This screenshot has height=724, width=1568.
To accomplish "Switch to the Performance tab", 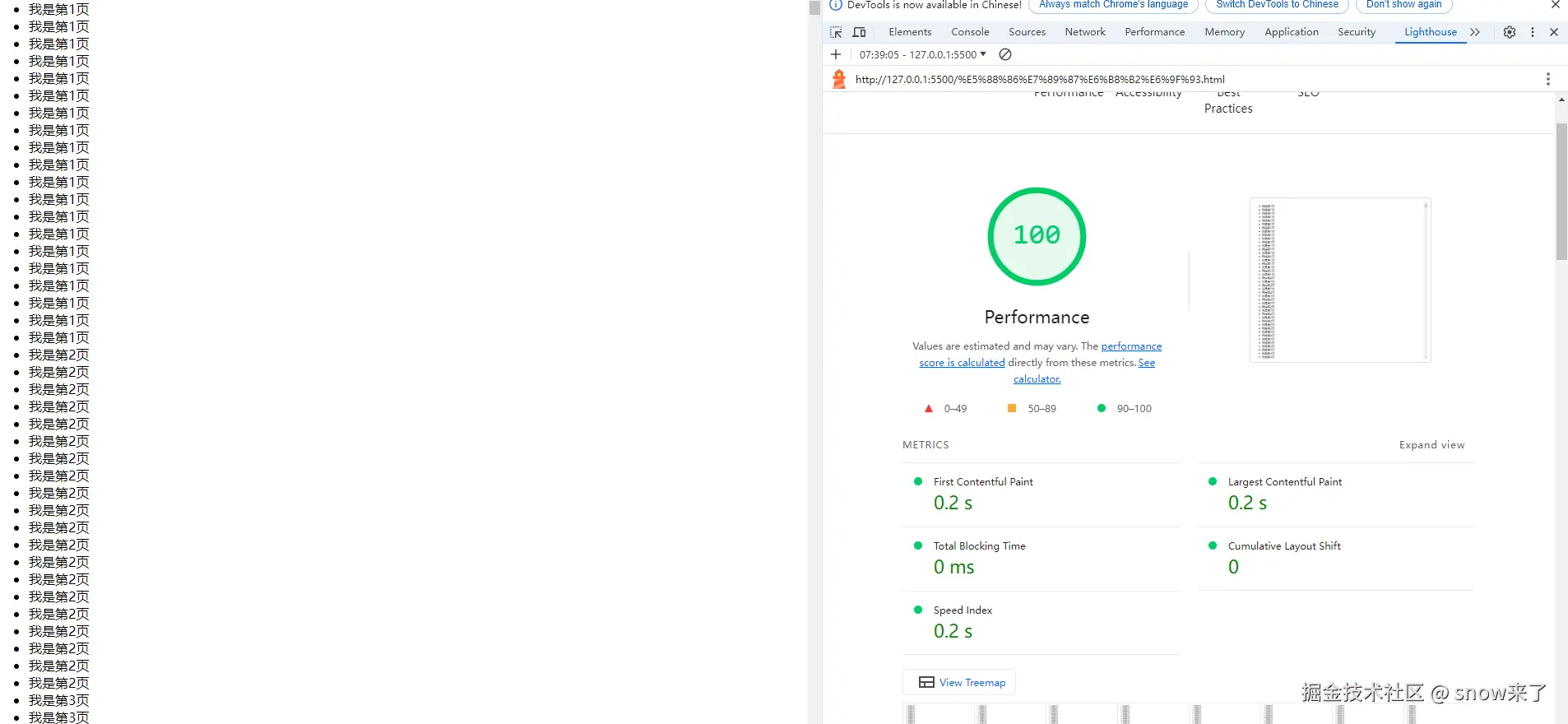I will (x=1154, y=32).
